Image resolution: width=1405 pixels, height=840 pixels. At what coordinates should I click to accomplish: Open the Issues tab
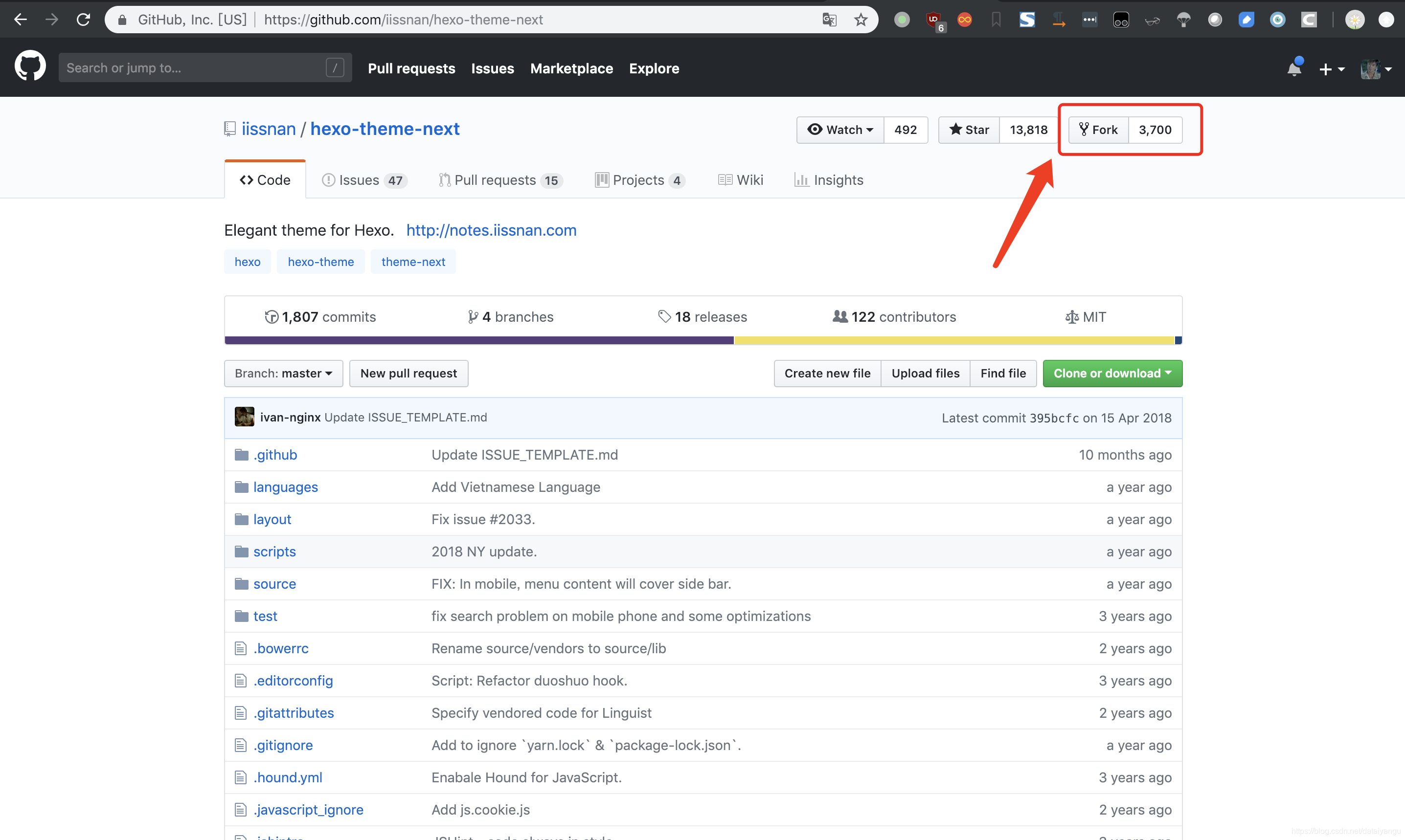click(x=364, y=180)
